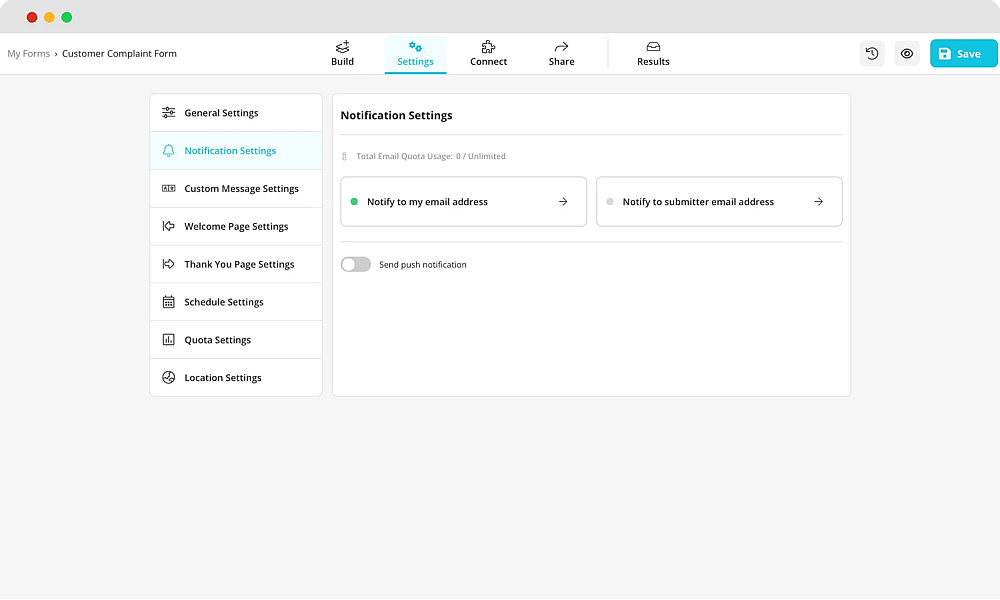The width and height of the screenshot is (1000, 600).
Task: Click the Build layers icon
Action: click(x=342, y=47)
